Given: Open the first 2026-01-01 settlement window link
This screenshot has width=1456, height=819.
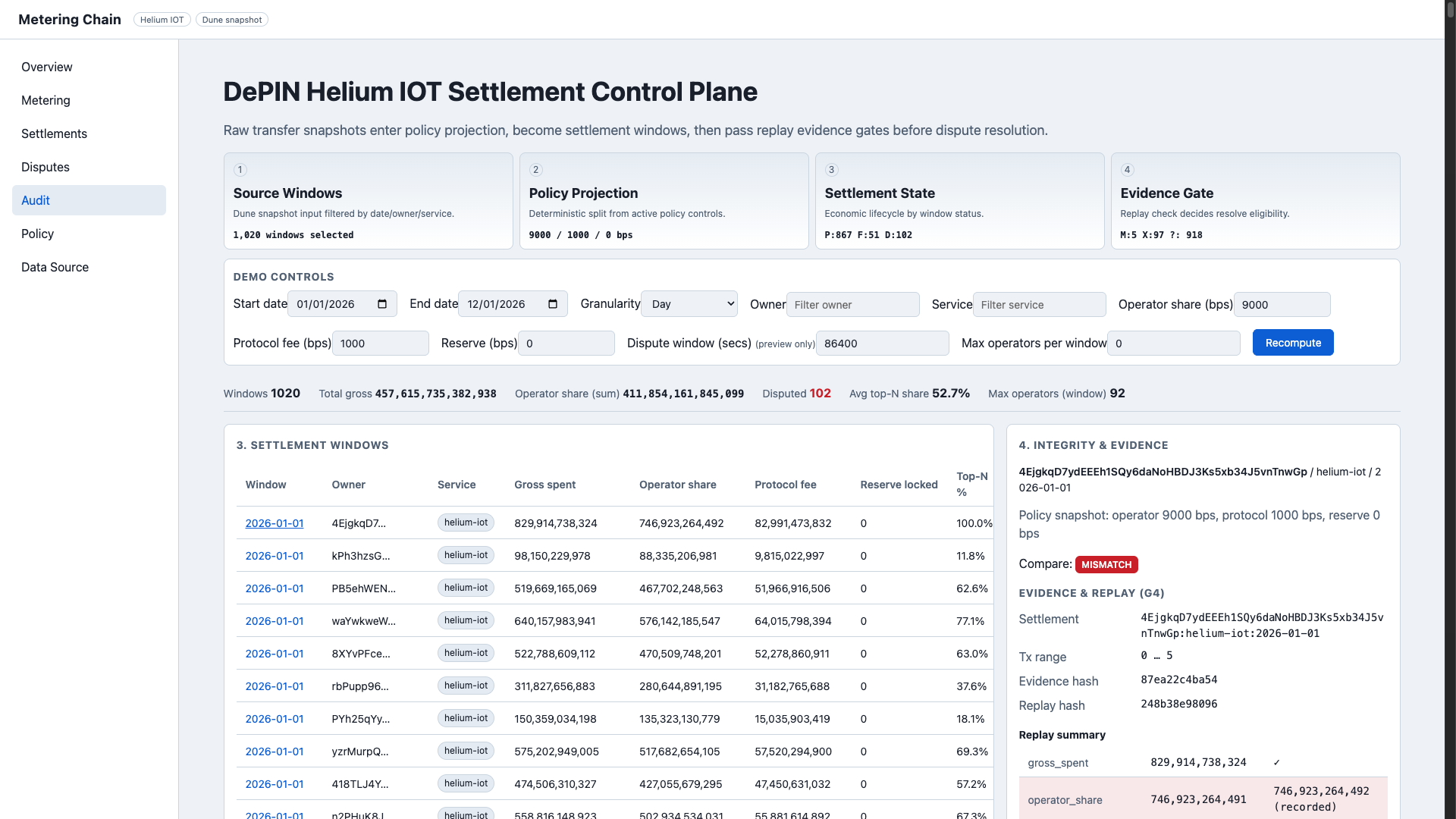Looking at the screenshot, I should pyautogui.click(x=274, y=522).
